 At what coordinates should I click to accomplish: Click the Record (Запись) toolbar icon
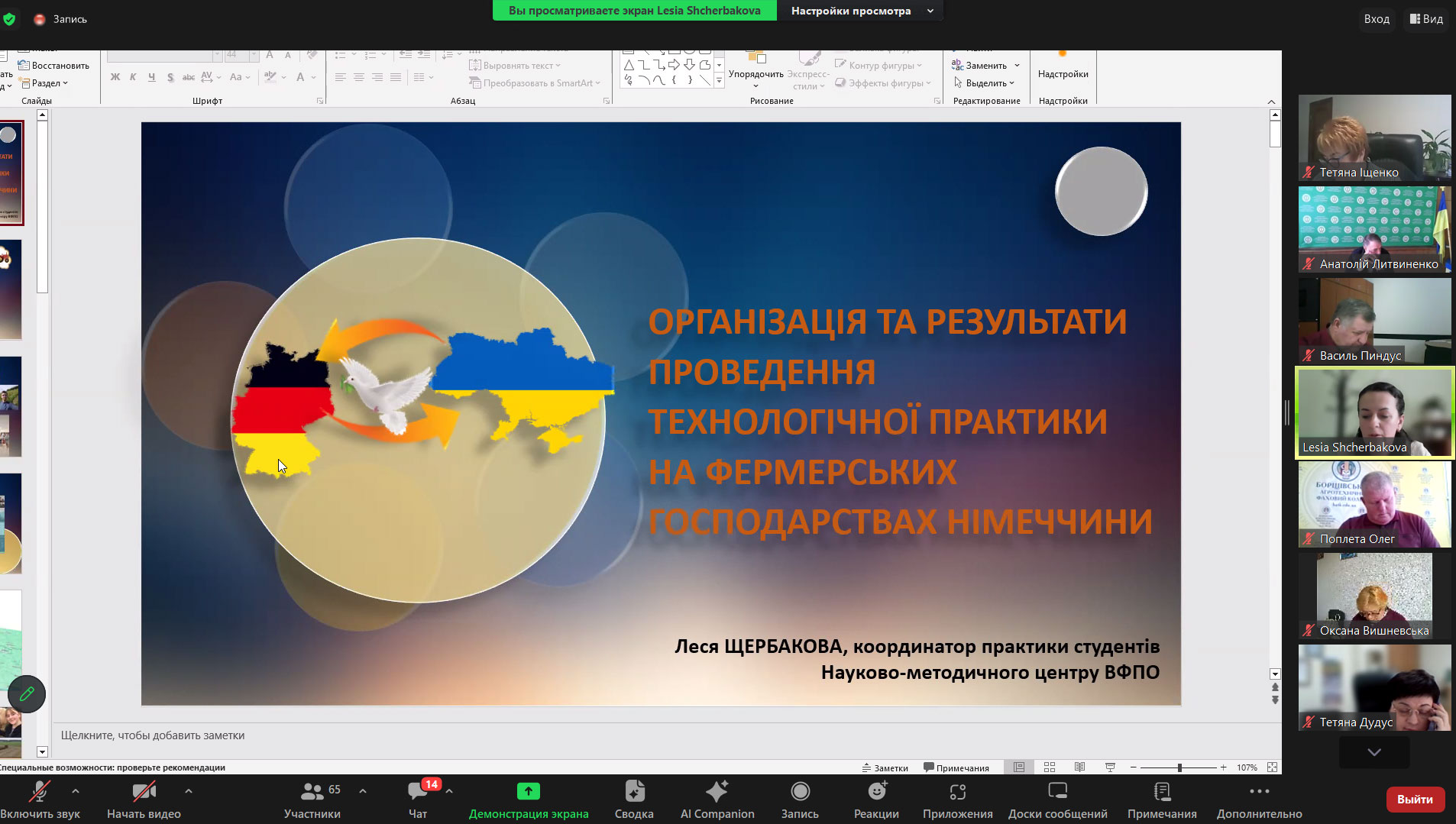800,791
